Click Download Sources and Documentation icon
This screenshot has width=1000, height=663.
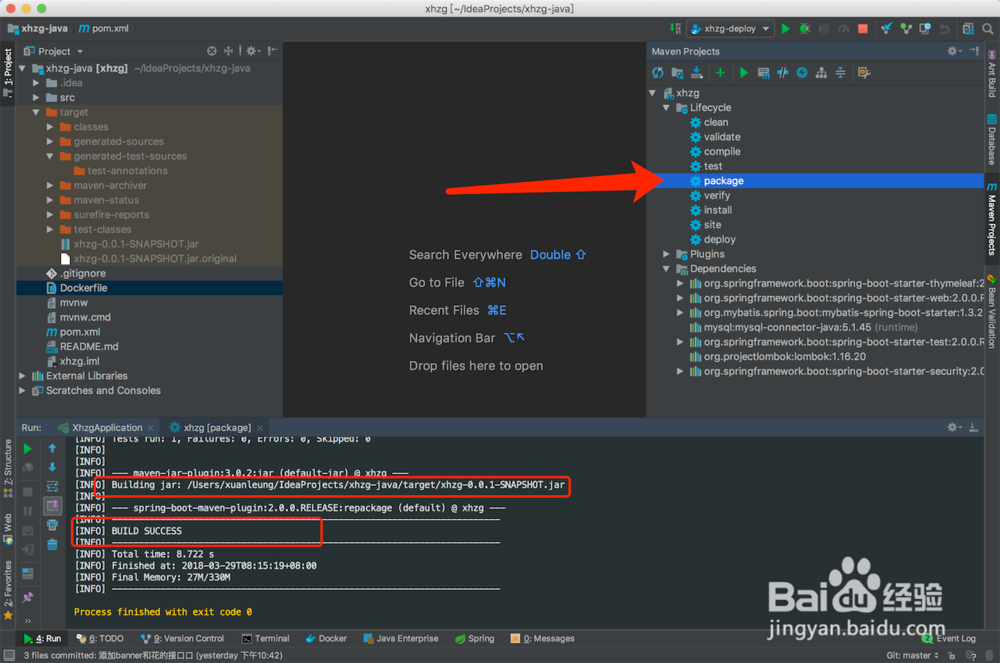coord(697,73)
